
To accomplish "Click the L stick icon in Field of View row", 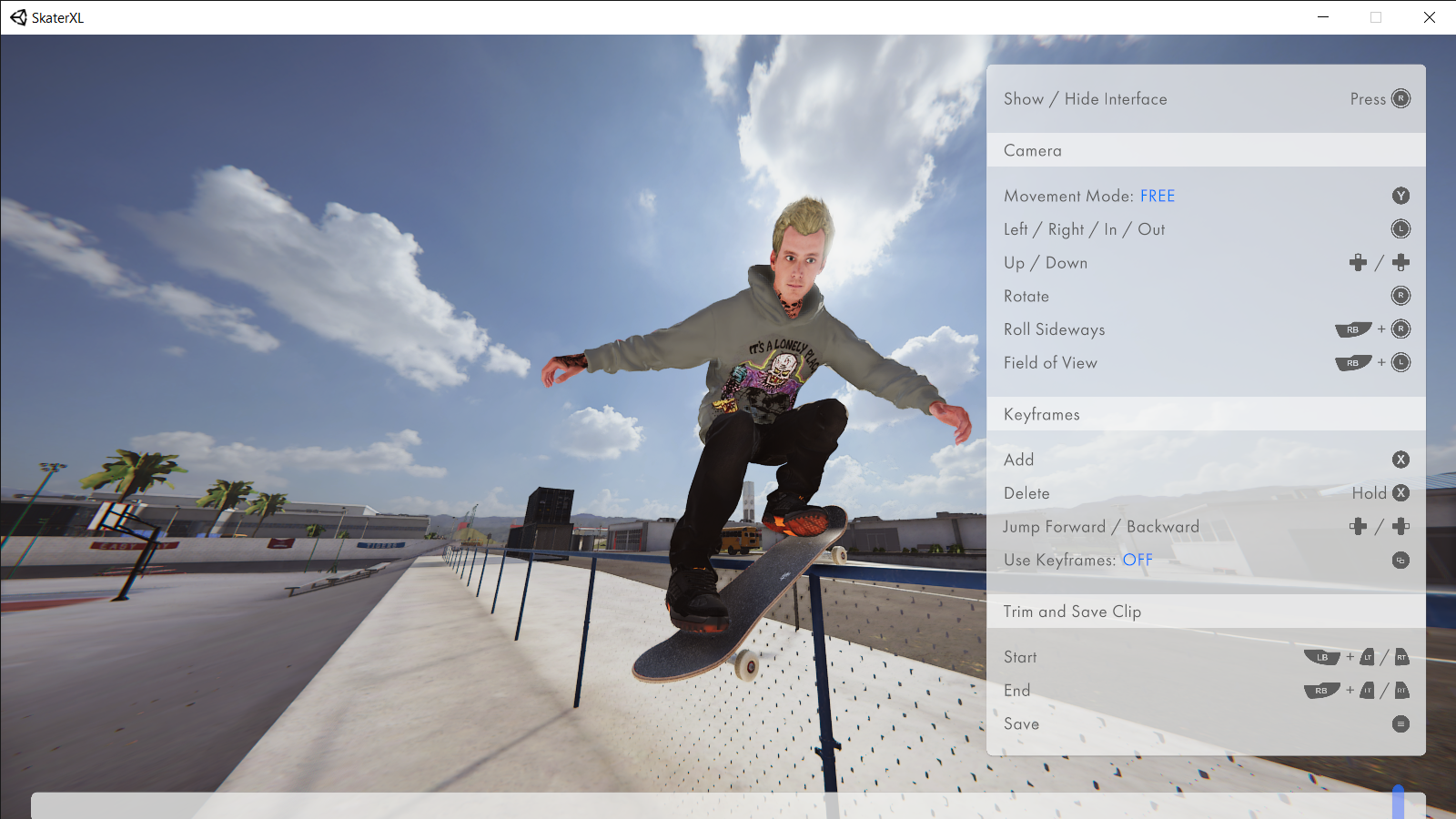I will pyautogui.click(x=1400, y=362).
